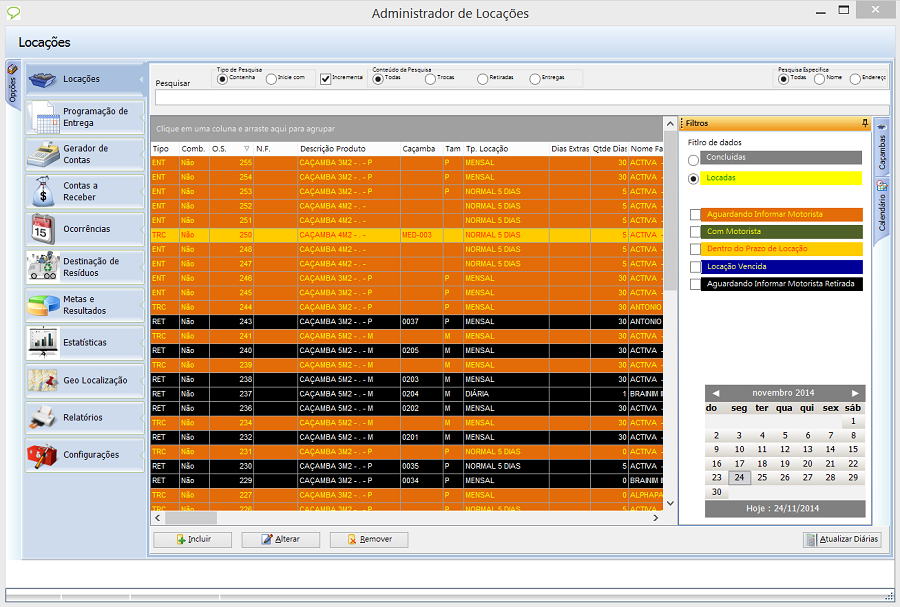Screen dimensions: 900x607
Task: Go to next month in calendar
Action: click(855, 393)
